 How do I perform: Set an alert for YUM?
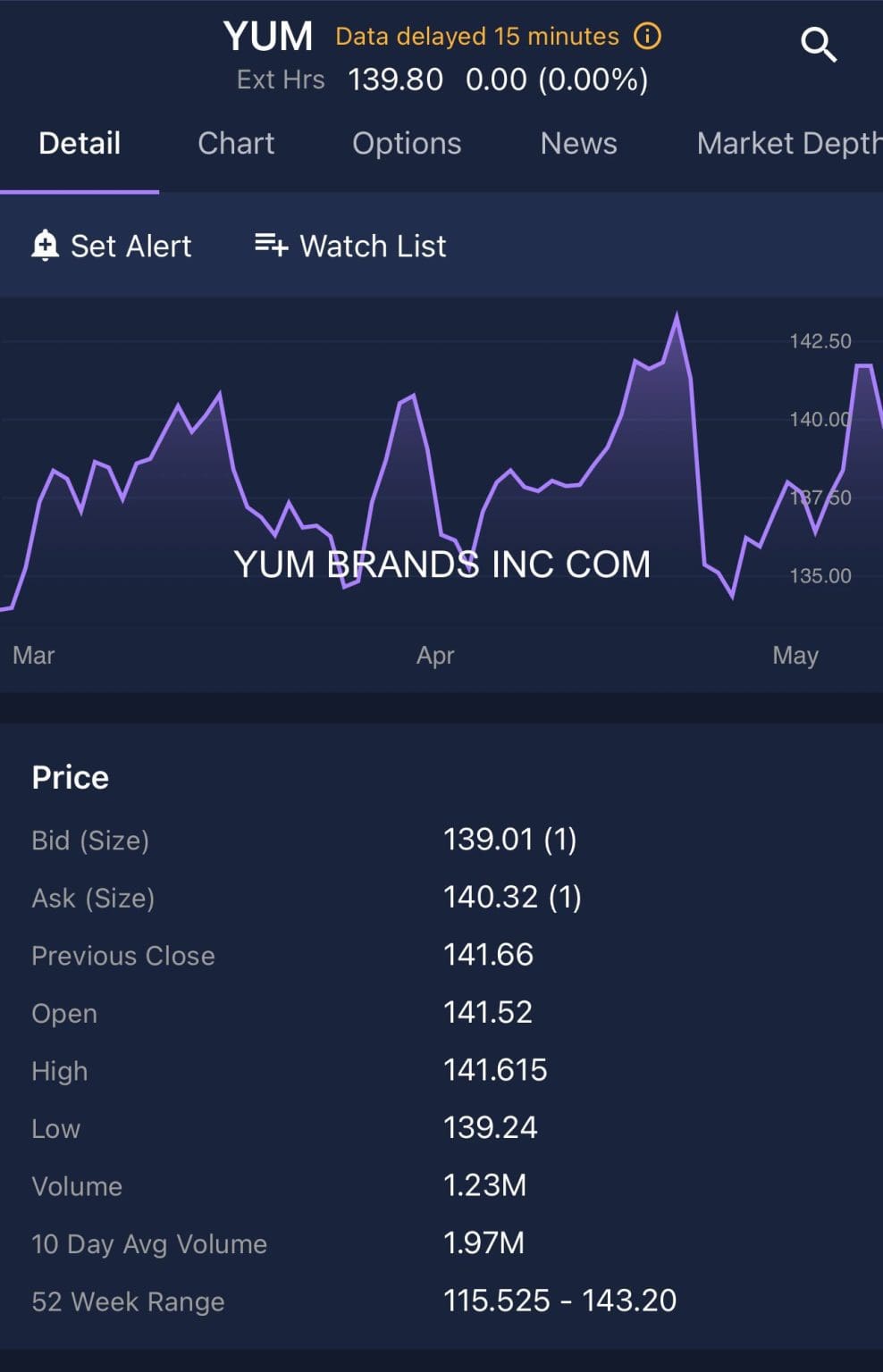coord(130,246)
